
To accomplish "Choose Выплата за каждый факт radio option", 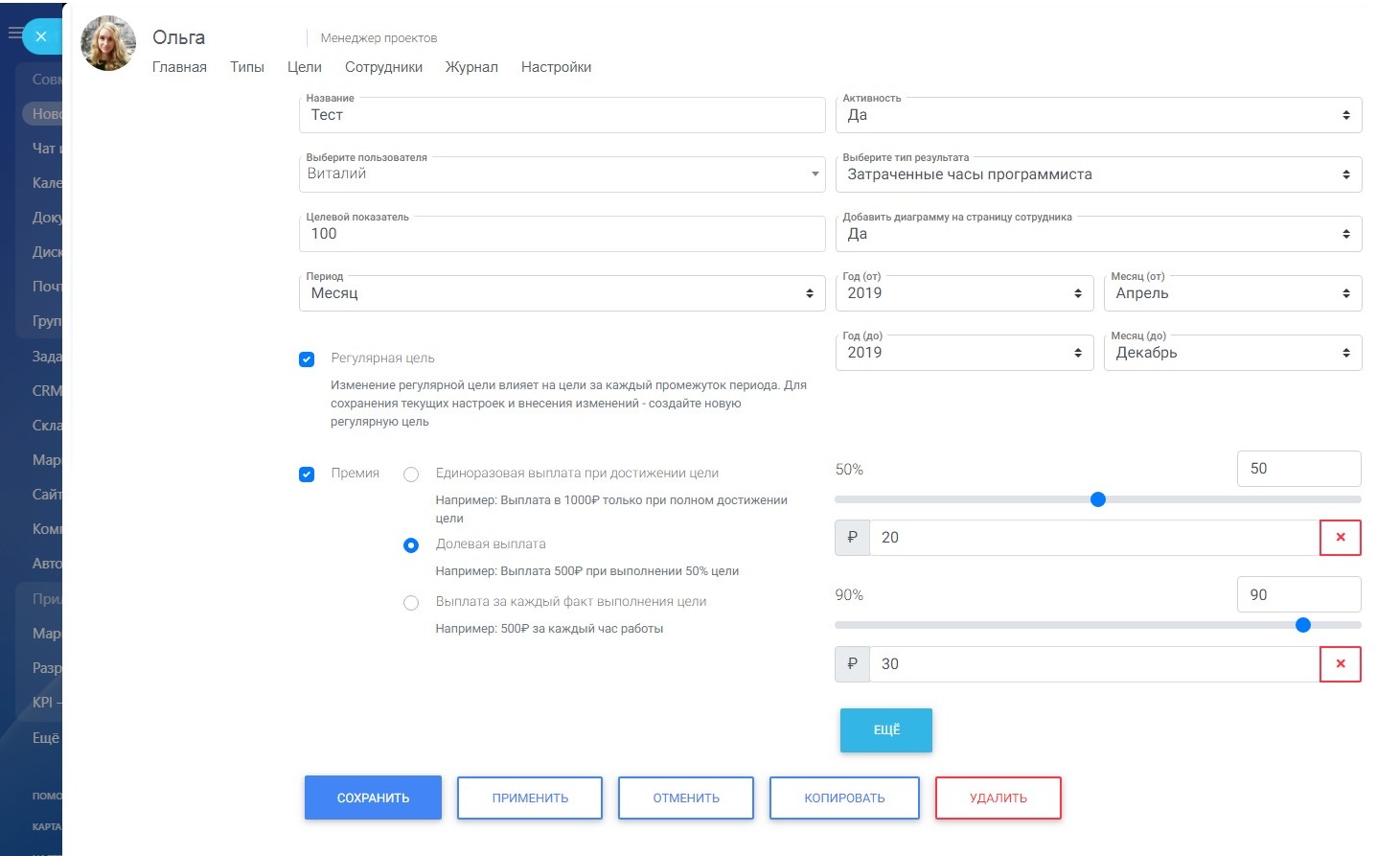I will point(411,603).
